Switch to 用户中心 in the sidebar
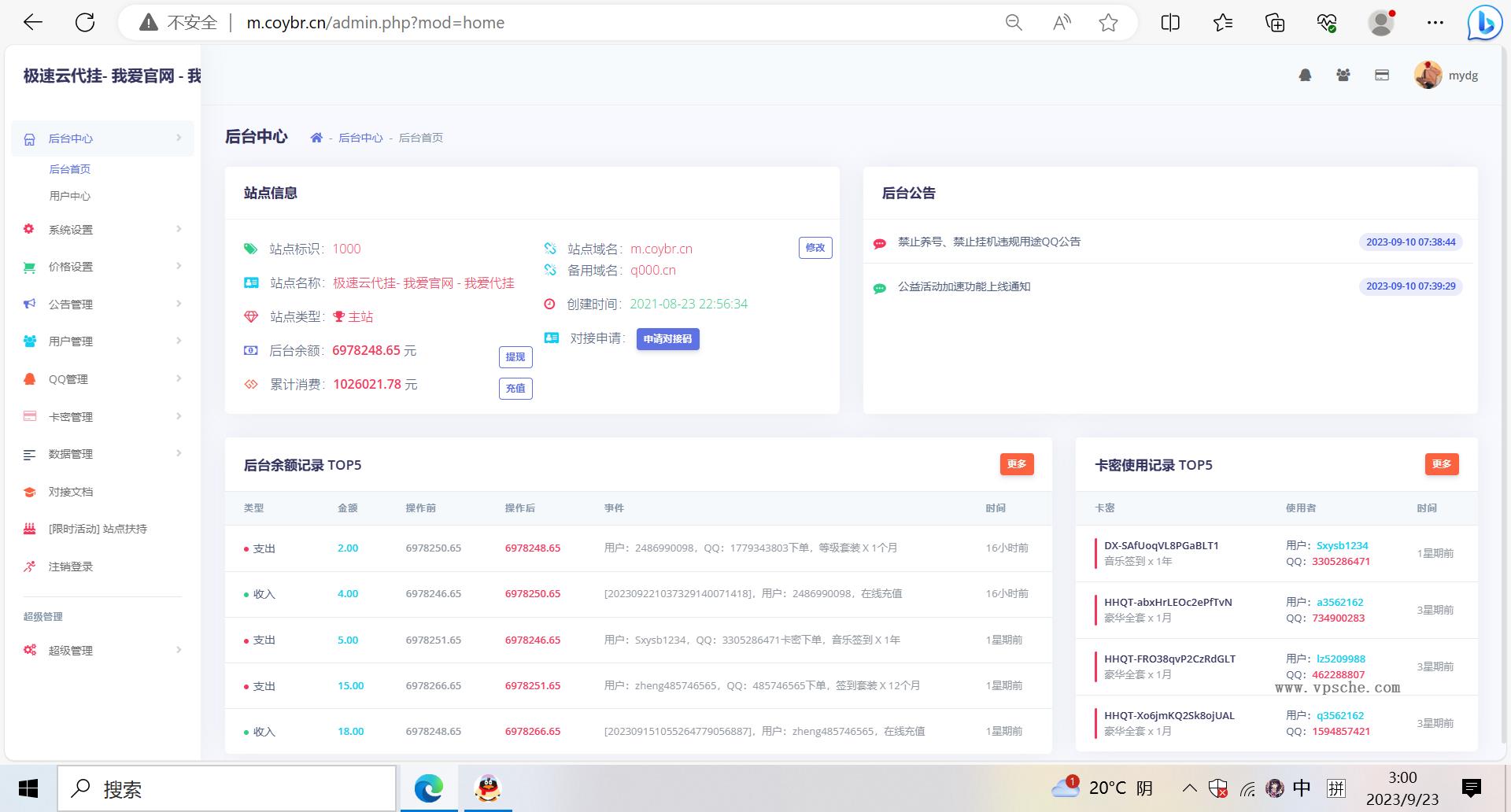The image size is (1511, 812). 71,195
